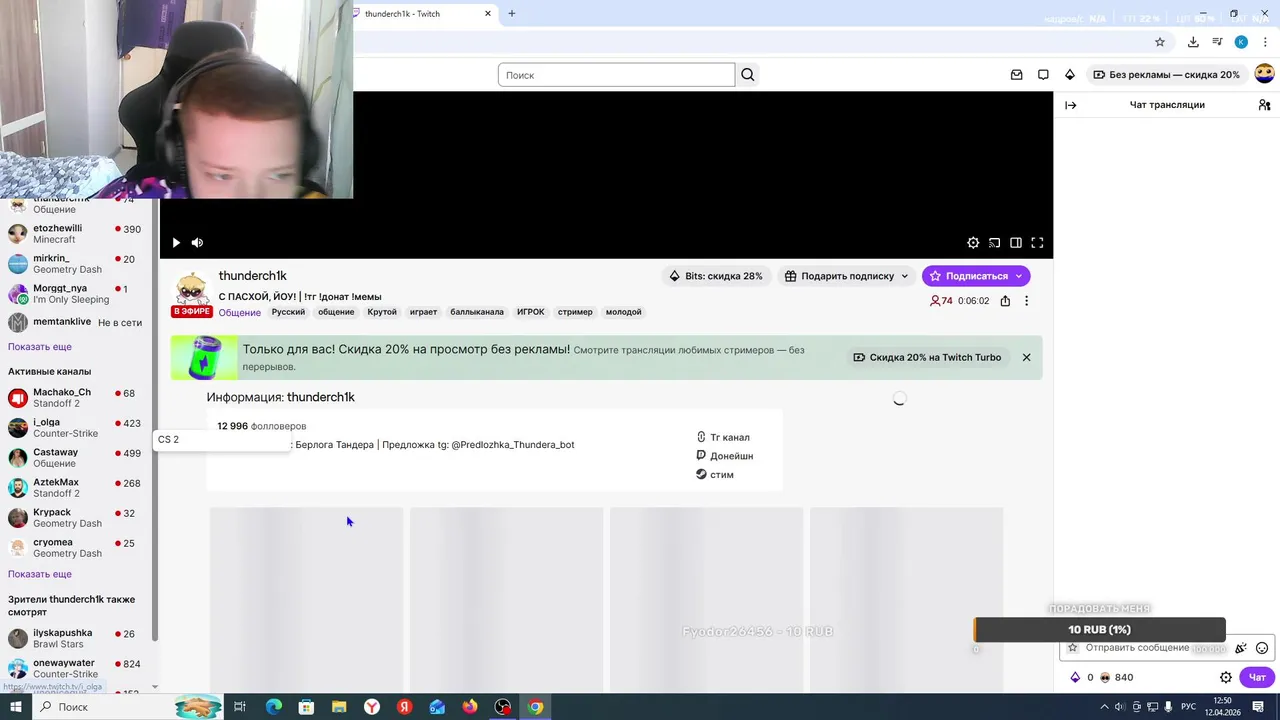Click the Крутой tag

(382, 312)
